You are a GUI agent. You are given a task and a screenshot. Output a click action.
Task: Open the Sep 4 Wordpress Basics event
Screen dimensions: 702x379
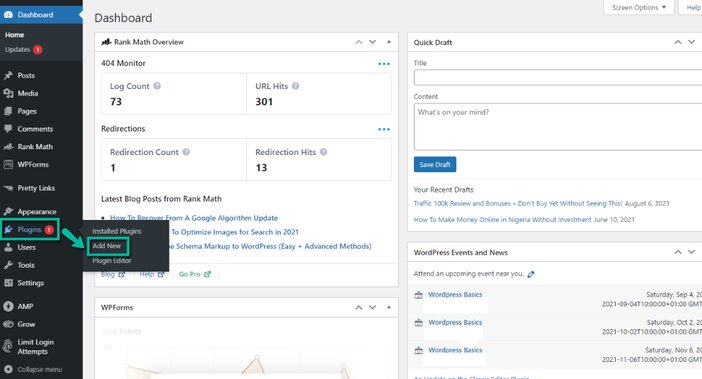(455, 294)
